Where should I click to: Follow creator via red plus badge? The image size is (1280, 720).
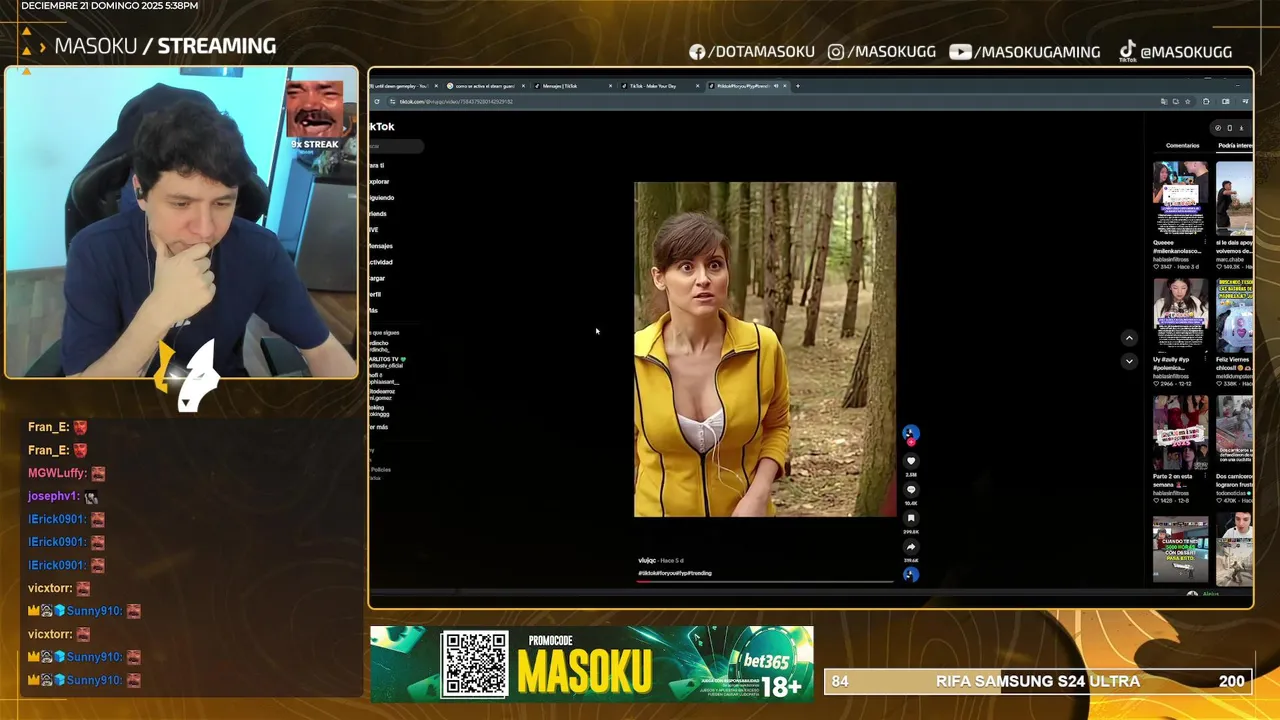(x=911, y=441)
